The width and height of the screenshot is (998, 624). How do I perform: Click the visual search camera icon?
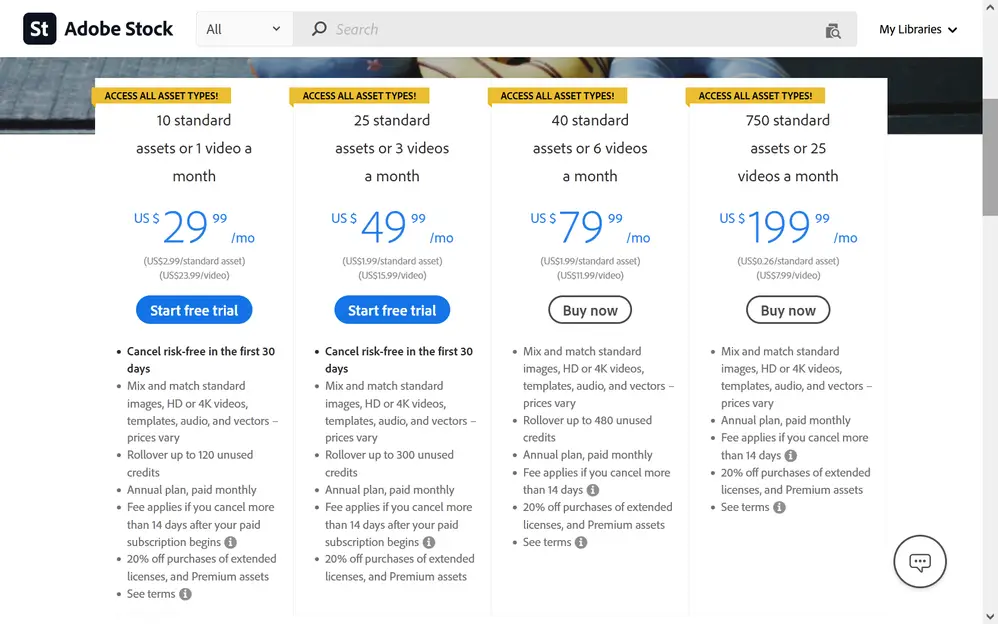tap(833, 30)
